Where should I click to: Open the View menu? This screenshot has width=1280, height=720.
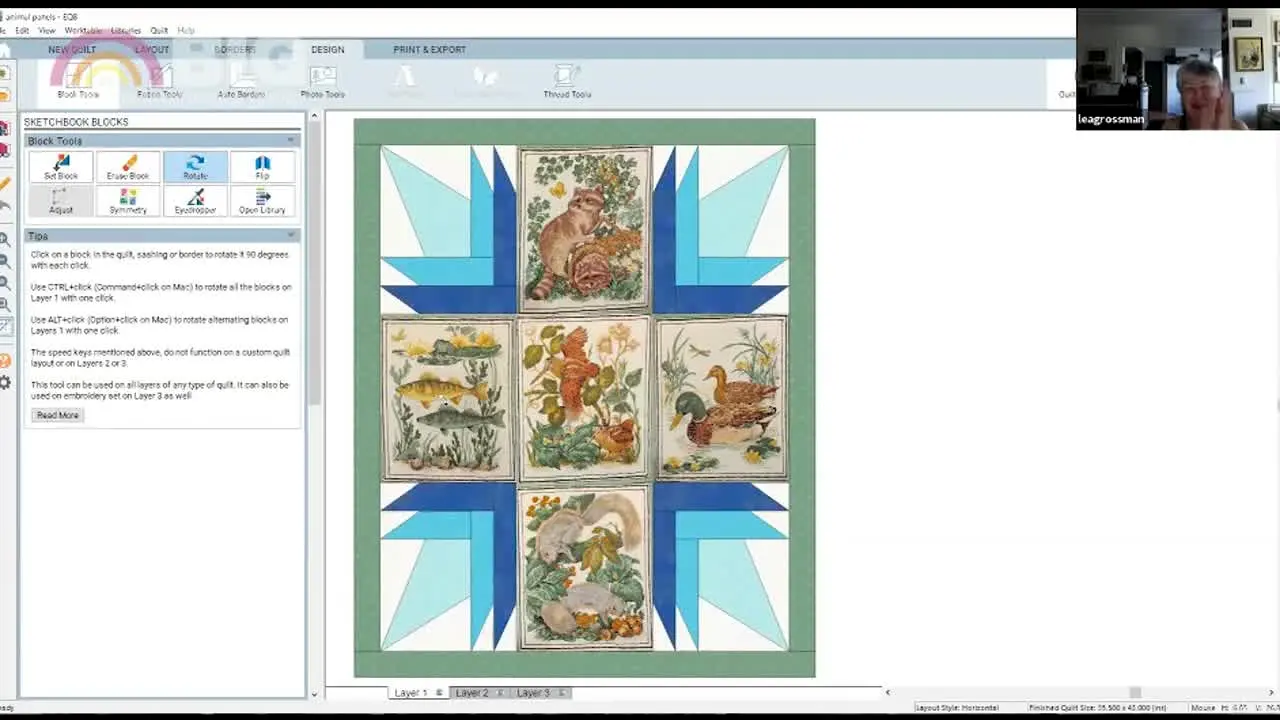47,31
